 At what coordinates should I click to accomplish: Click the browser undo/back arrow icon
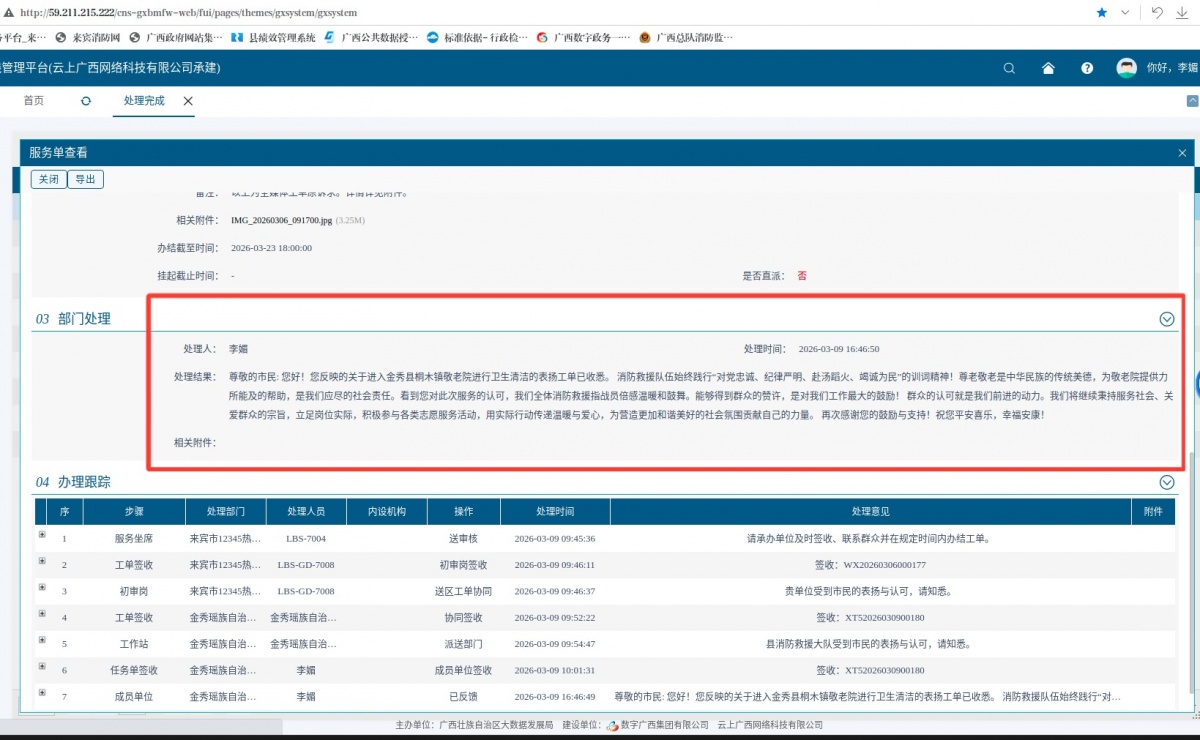click(x=1157, y=13)
